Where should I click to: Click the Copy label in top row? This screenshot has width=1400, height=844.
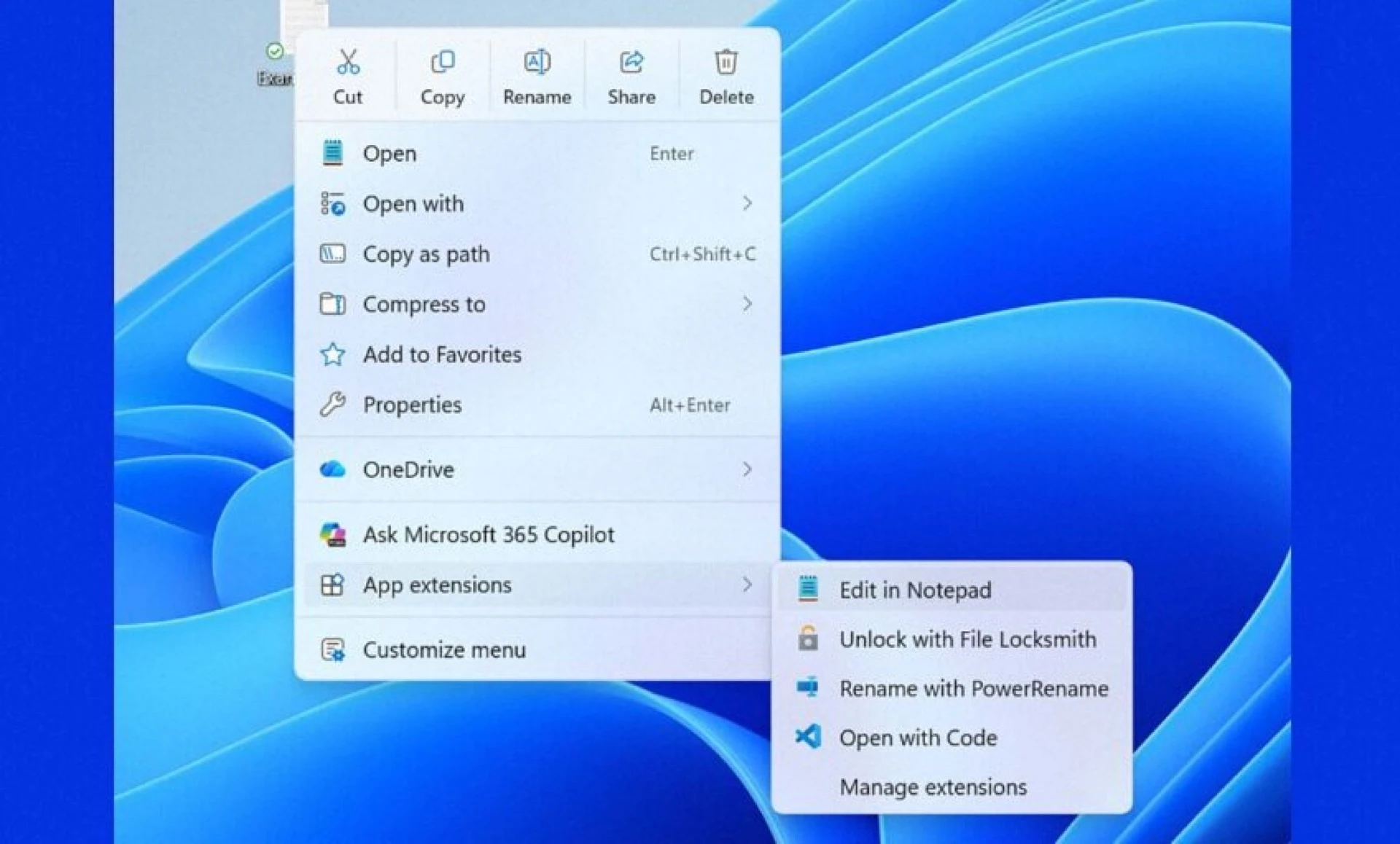443,97
